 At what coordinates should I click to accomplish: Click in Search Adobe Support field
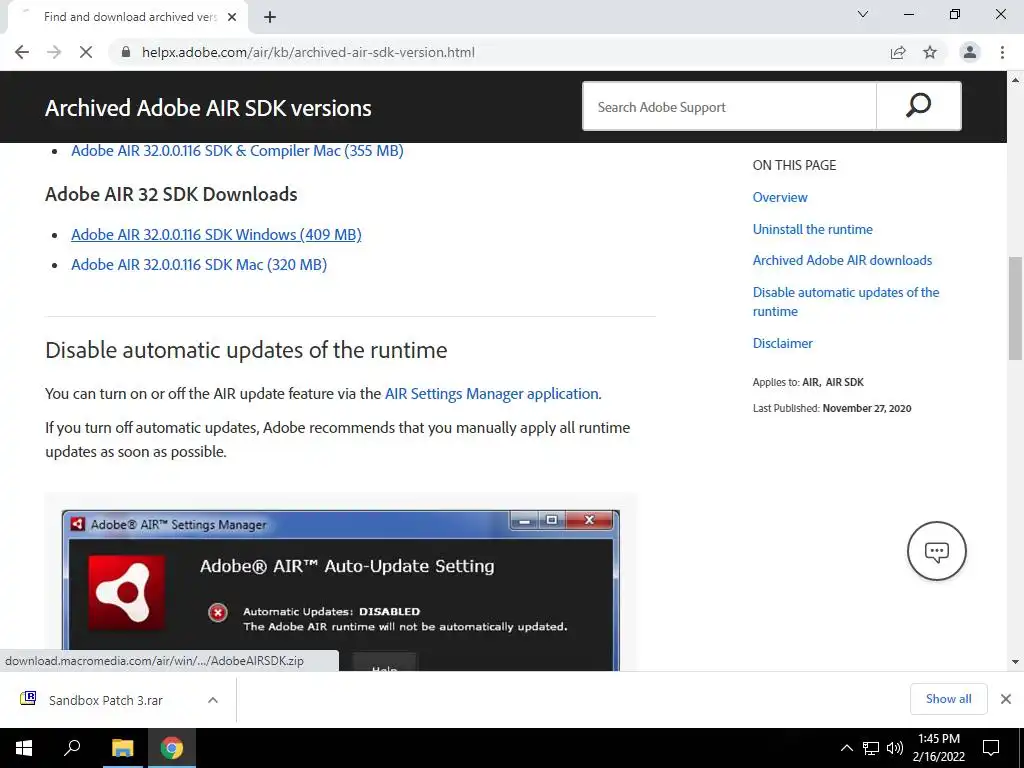(x=729, y=106)
